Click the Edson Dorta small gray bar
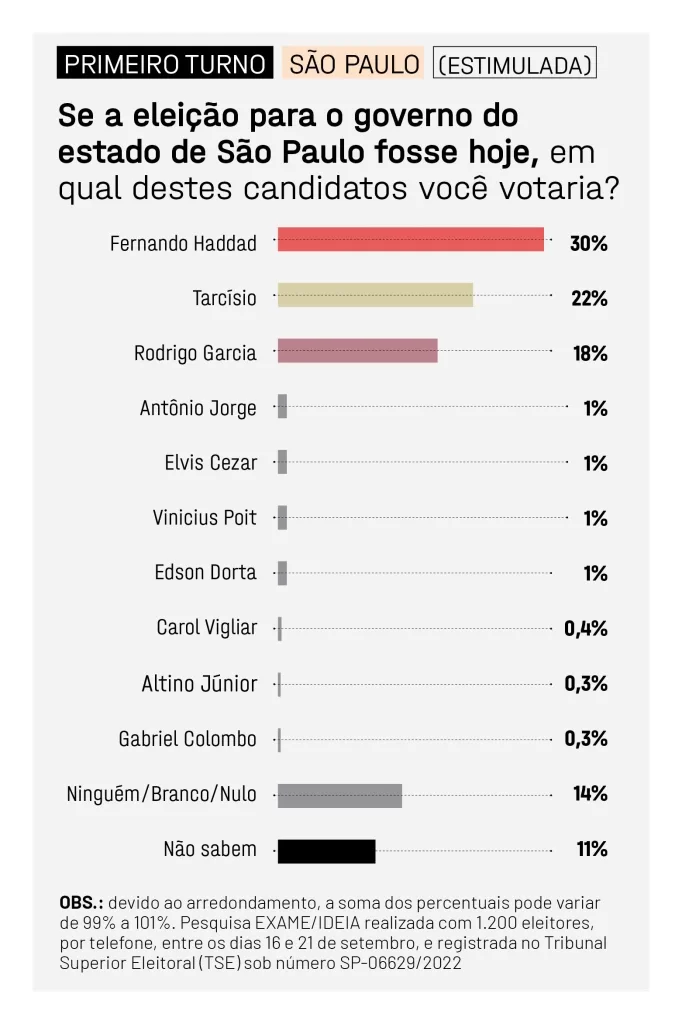The image size is (682, 1024). (282, 573)
